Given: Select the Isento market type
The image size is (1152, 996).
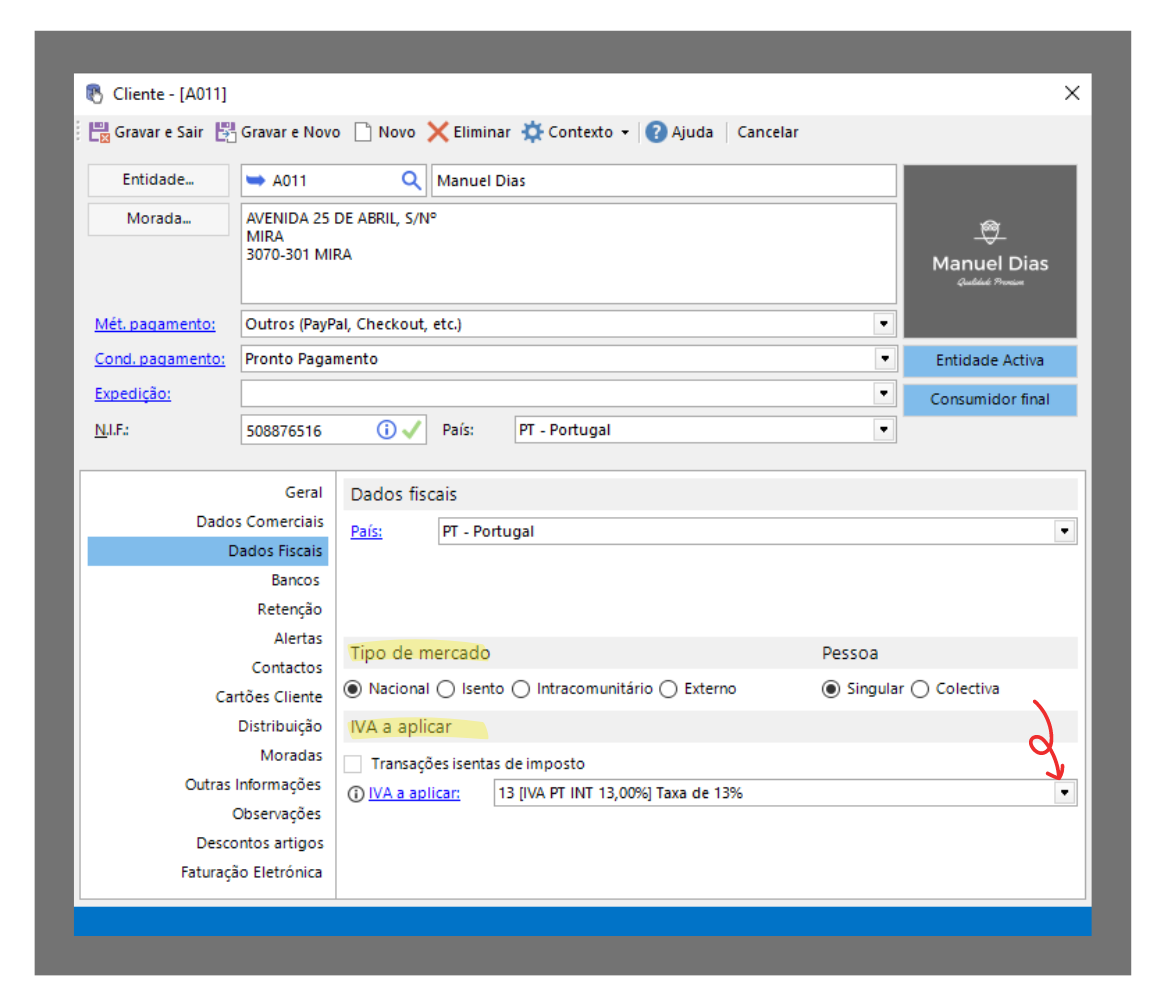Looking at the screenshot, I should tap(446, 689).
